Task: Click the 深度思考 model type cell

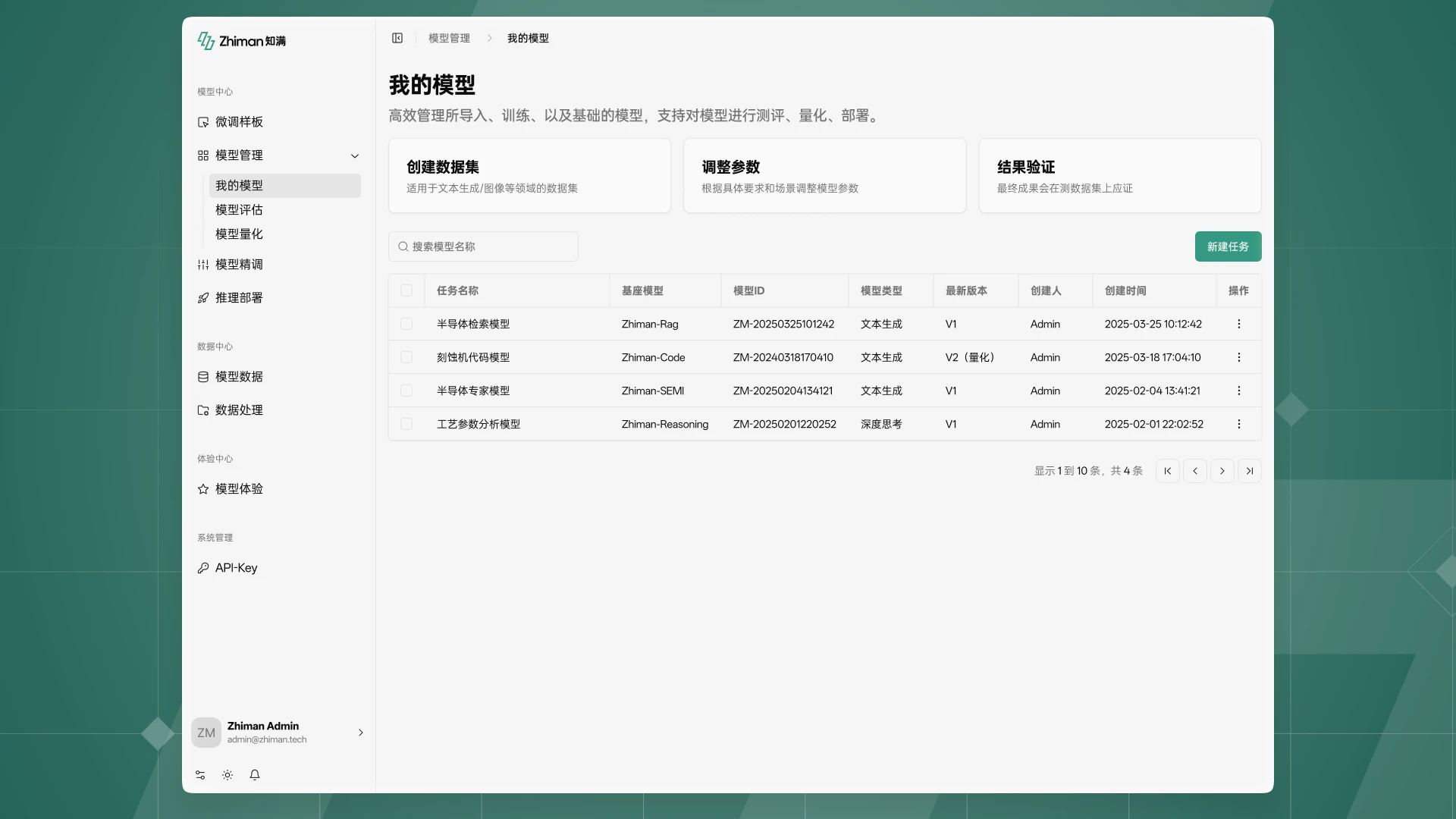Action: (x=881, y=424)
